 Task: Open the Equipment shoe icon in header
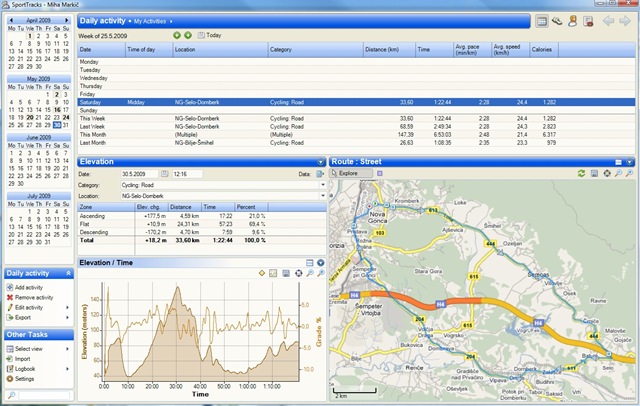557,20
